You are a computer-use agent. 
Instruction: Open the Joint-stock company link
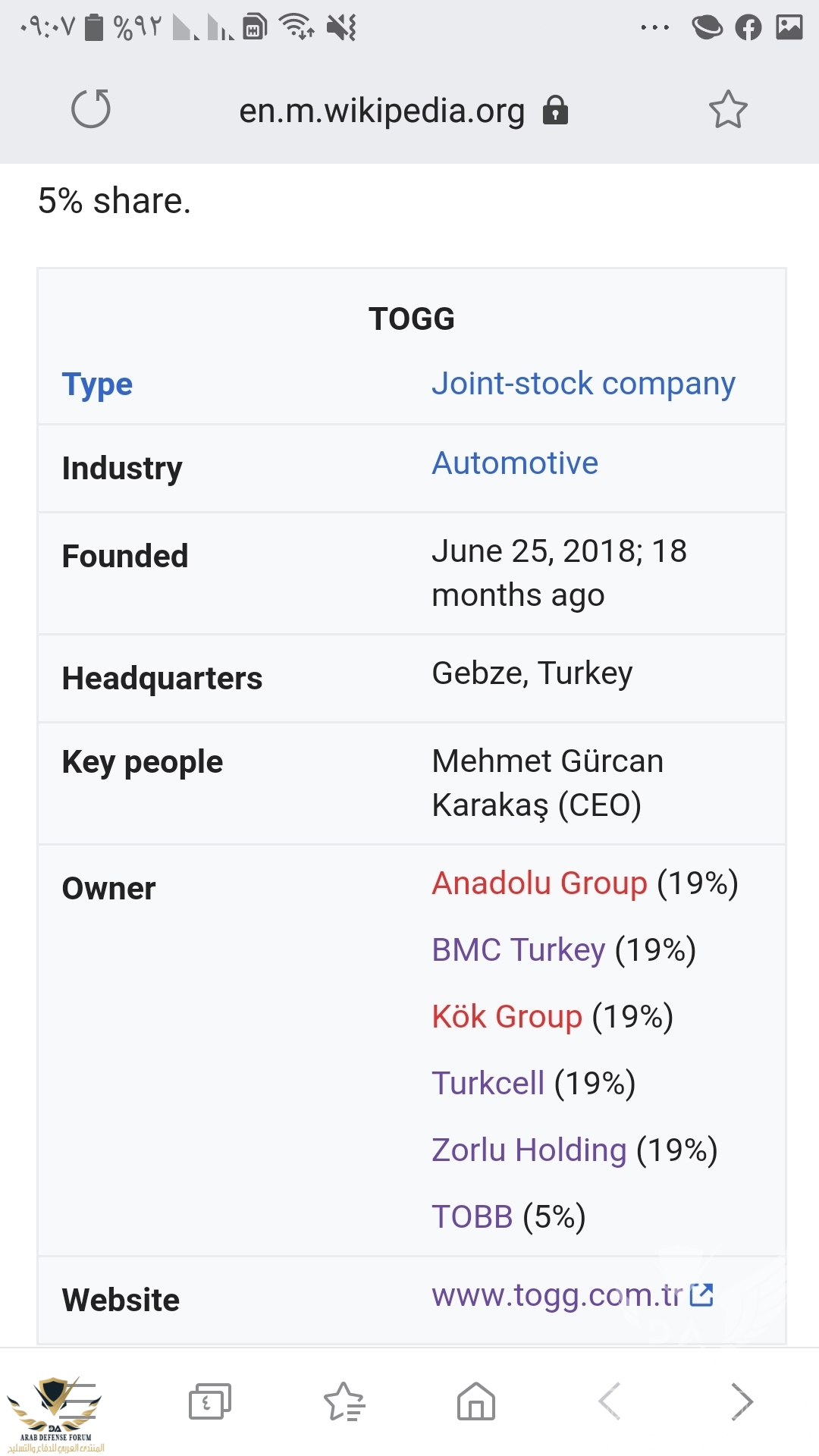(583, 383)
